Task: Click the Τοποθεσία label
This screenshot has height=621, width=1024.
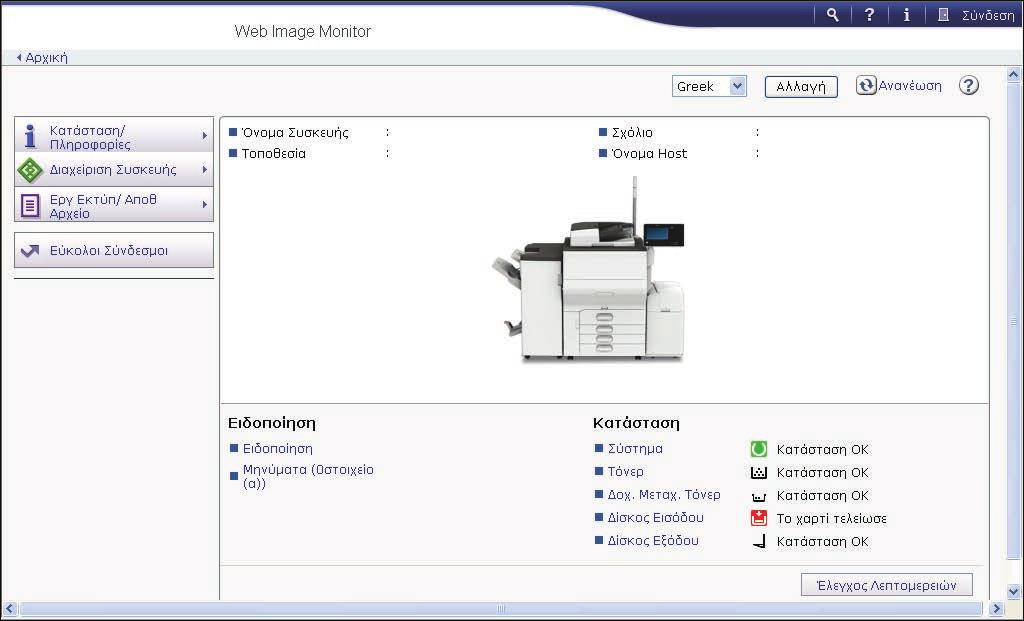Action: tap(273, 153)
